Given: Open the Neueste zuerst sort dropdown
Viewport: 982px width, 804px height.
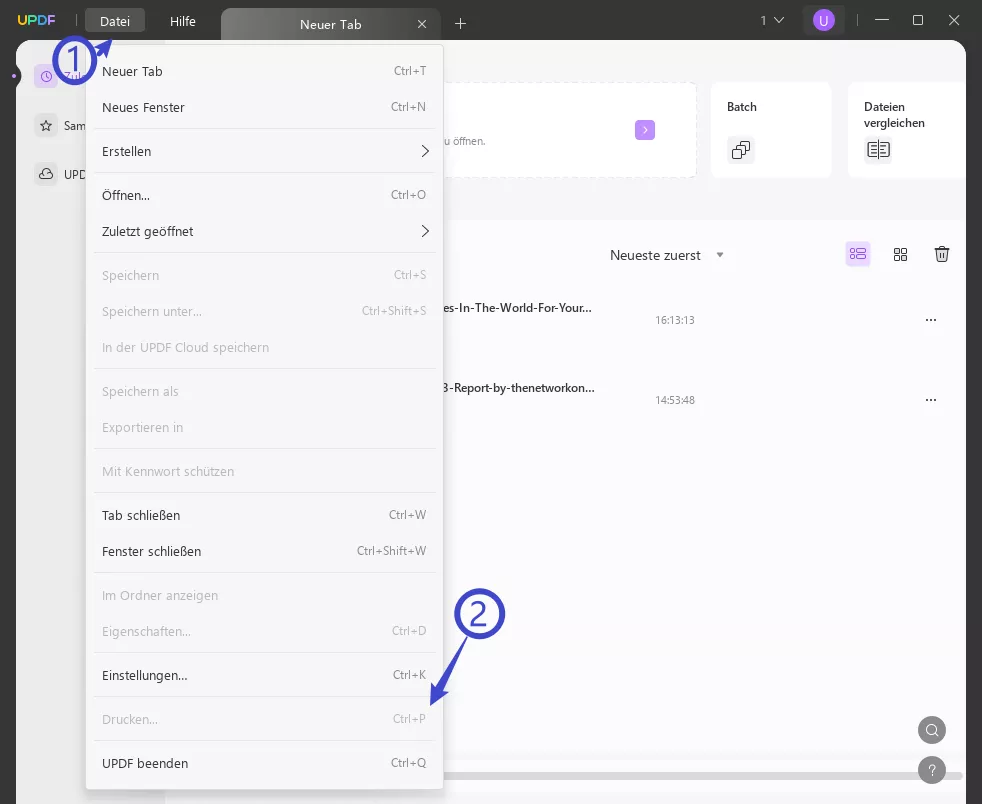Looking at the screenshot, I should (667, 255).
